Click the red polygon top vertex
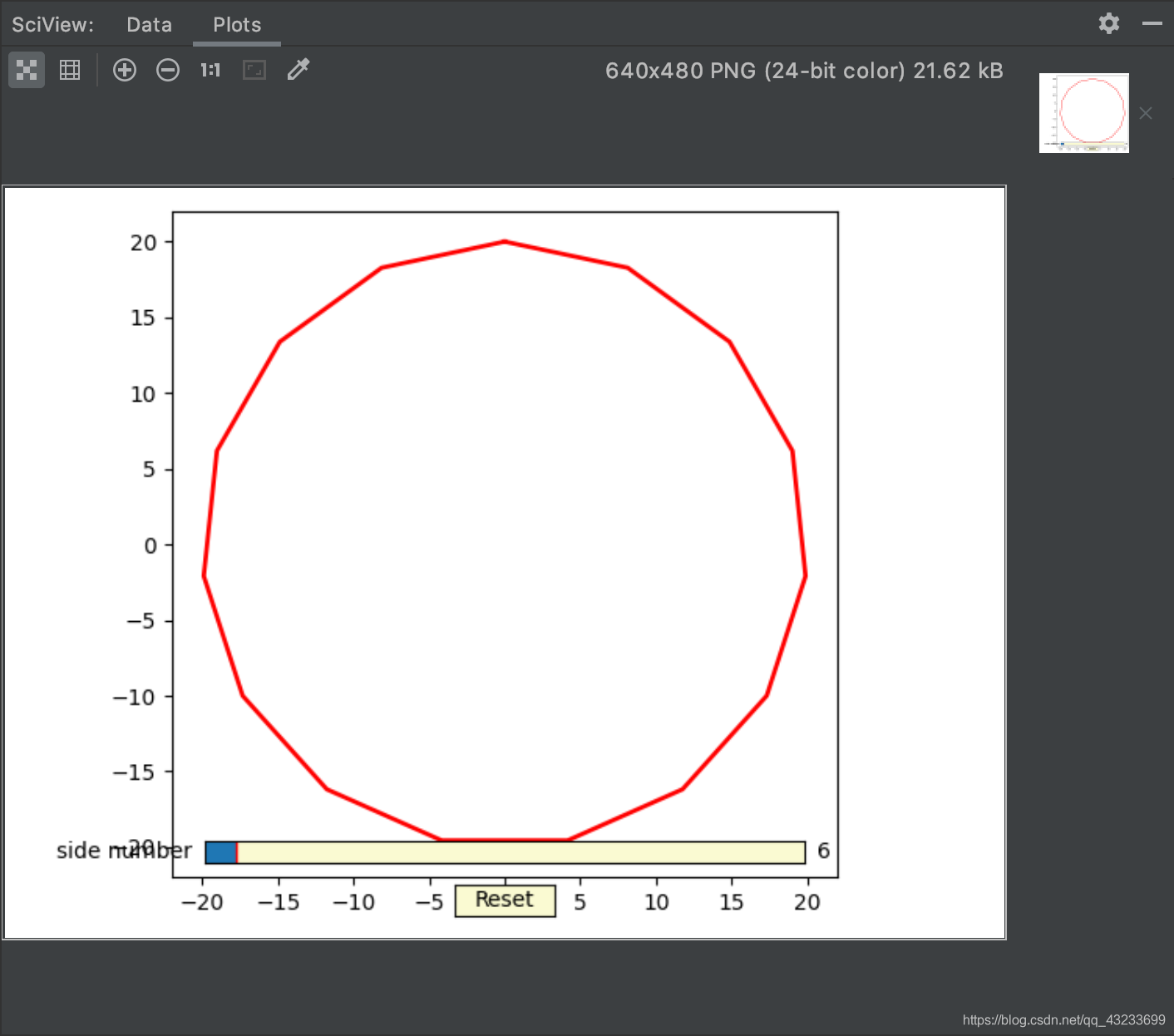 [x=505, y=242]
